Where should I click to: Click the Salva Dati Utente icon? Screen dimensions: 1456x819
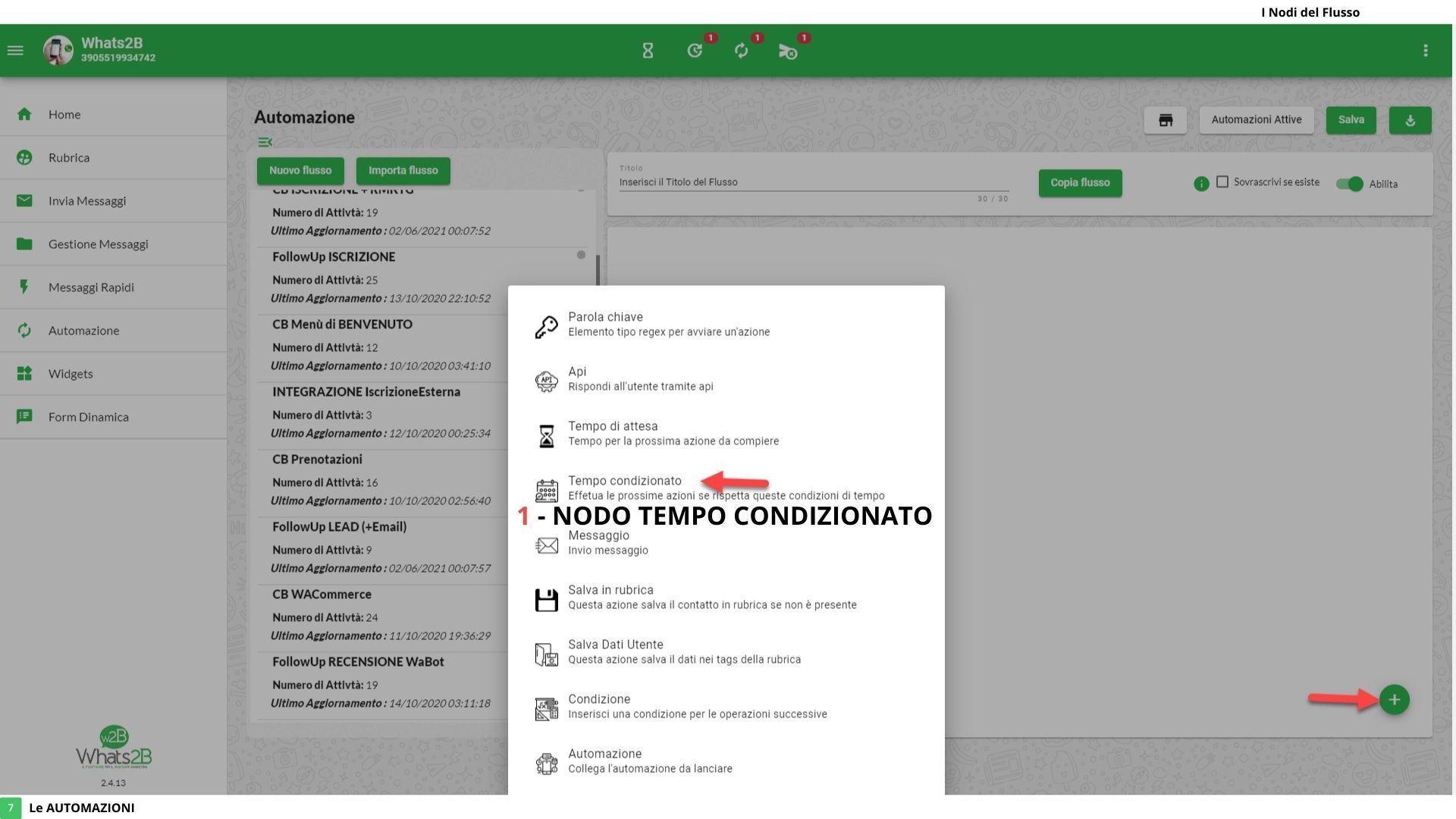[x=546, y=654]
